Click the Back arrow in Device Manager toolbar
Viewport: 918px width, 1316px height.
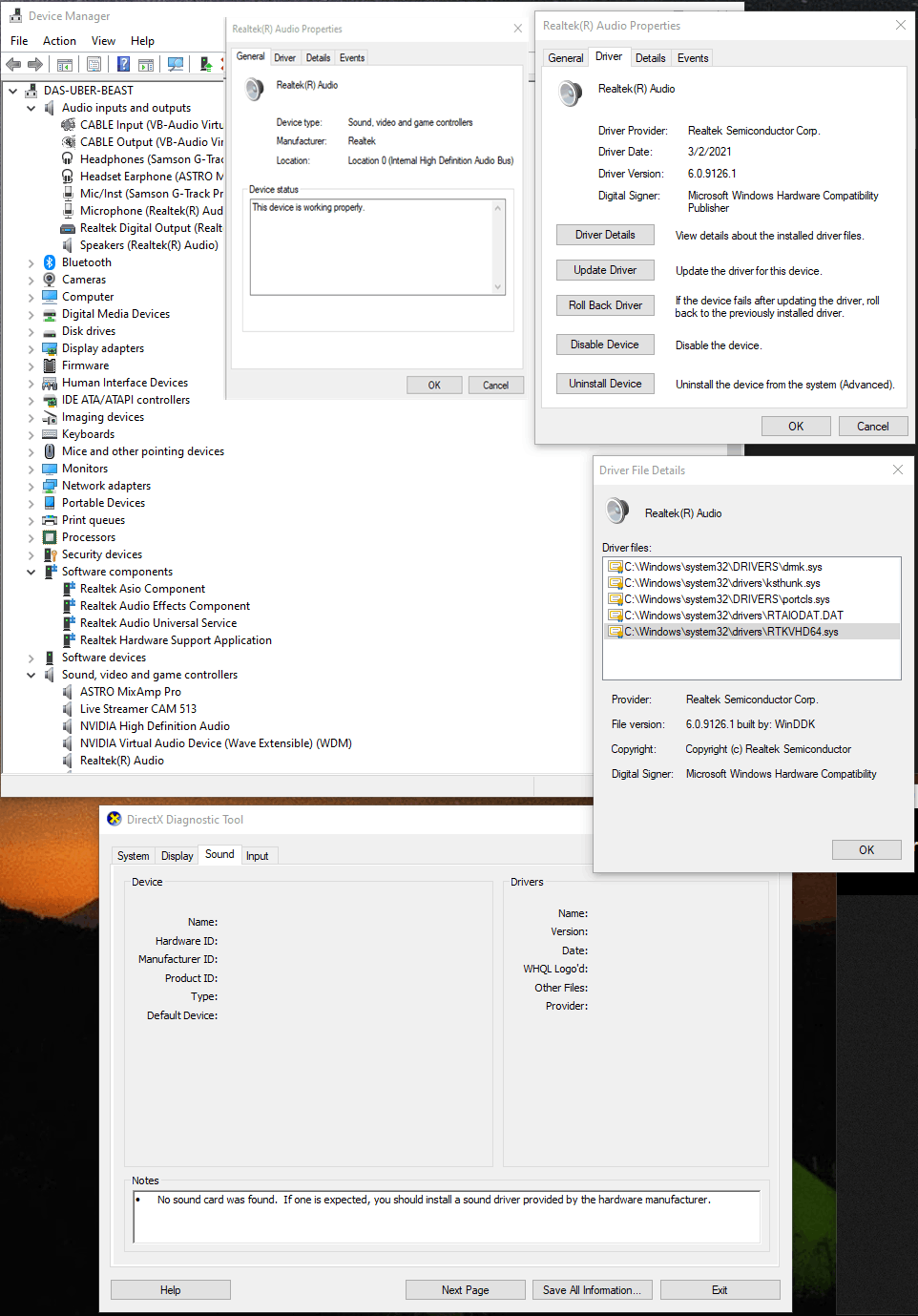(x=13, y=64)
